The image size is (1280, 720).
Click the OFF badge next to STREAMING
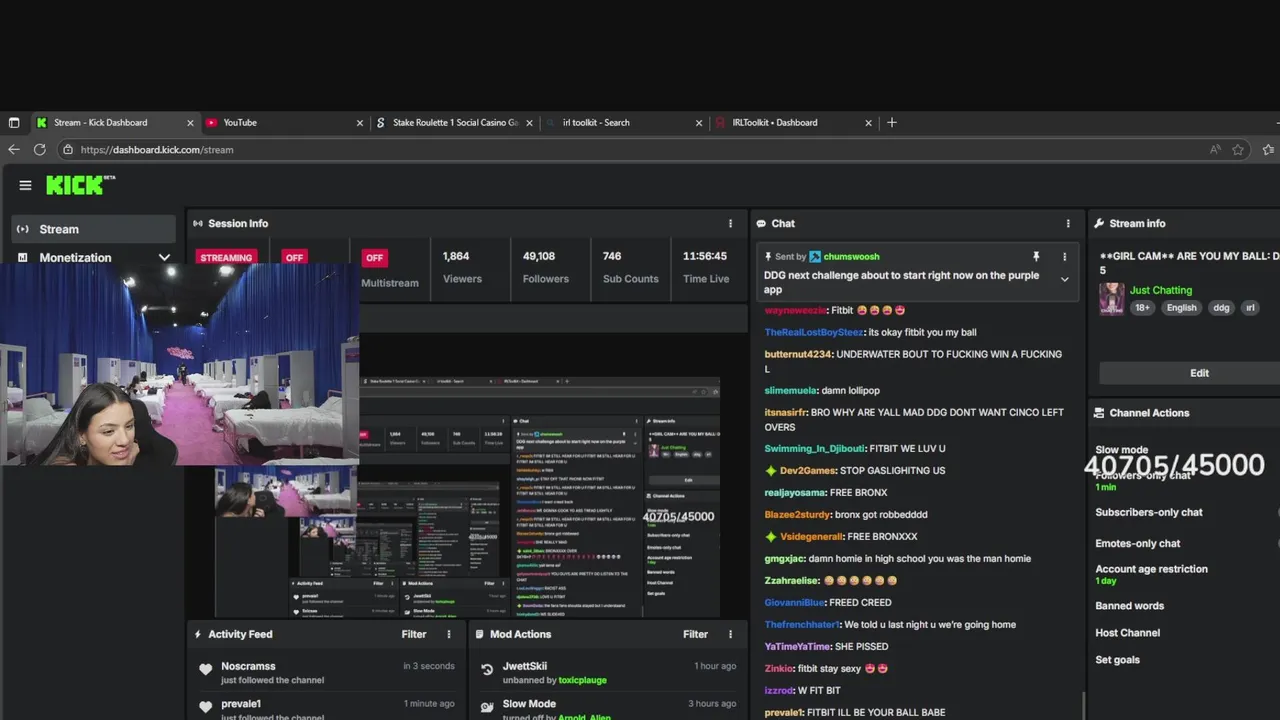coord(294,257)
